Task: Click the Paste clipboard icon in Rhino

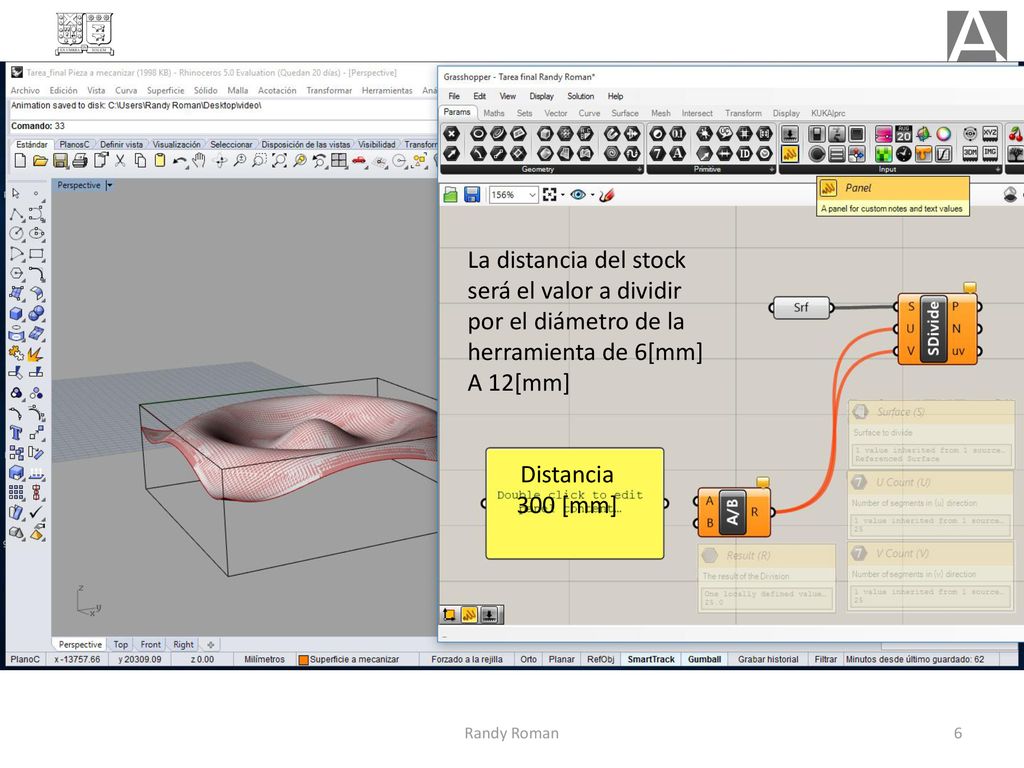Action: point(160,161)
